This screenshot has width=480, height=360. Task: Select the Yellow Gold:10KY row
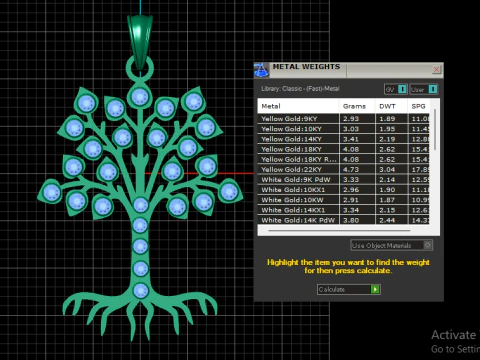point(343,129)
